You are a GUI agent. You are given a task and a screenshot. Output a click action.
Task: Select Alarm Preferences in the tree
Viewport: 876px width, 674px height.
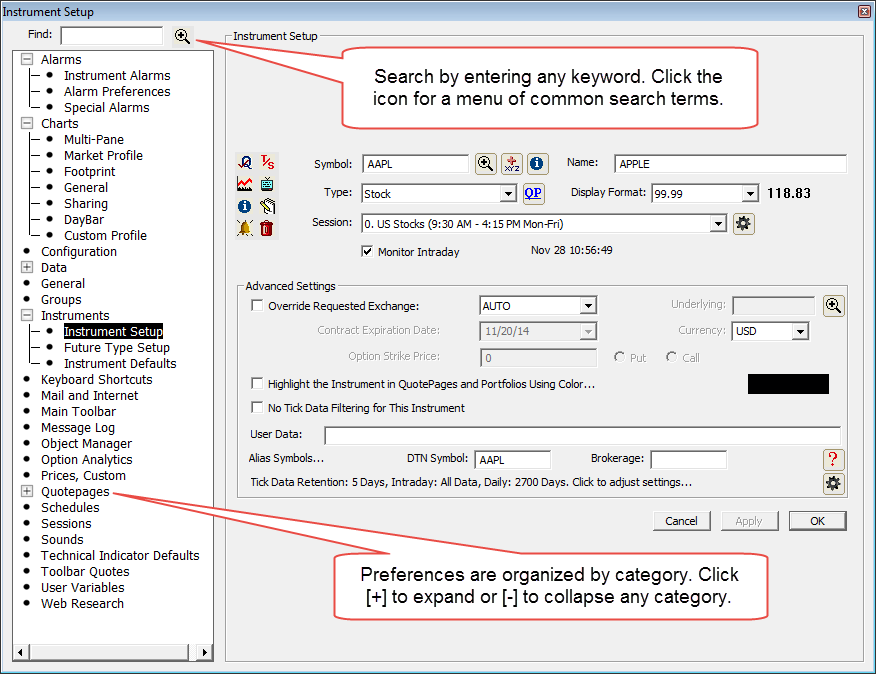coord(117,91)
